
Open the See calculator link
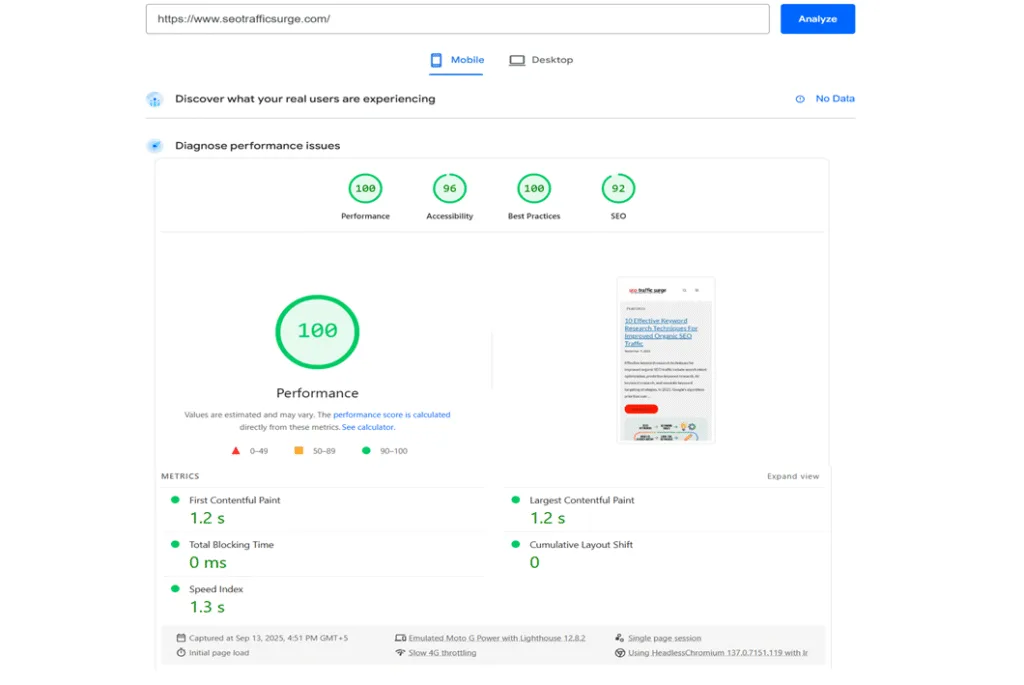click(368, 427)
